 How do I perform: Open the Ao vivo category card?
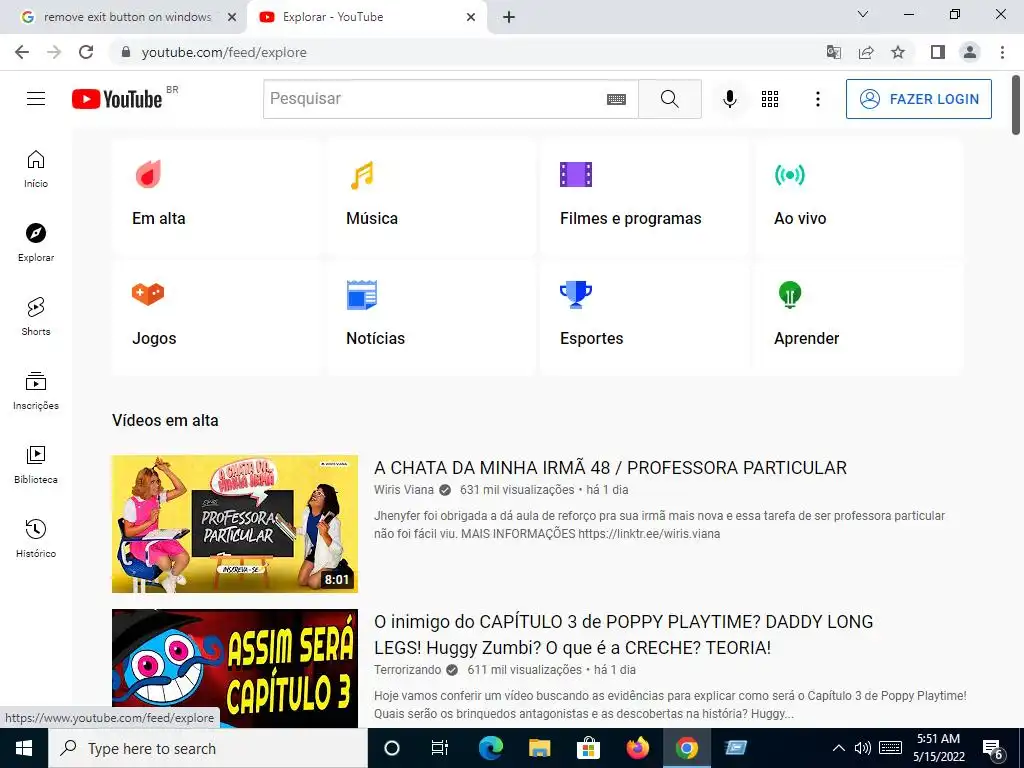point(858,196)
